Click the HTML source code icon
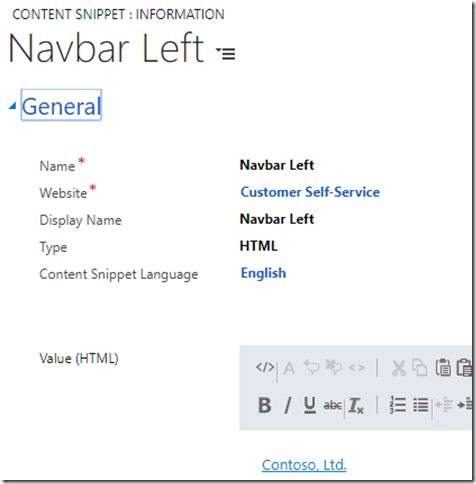Viewport: 476px width, 484px height. click(x=265, y=368)
